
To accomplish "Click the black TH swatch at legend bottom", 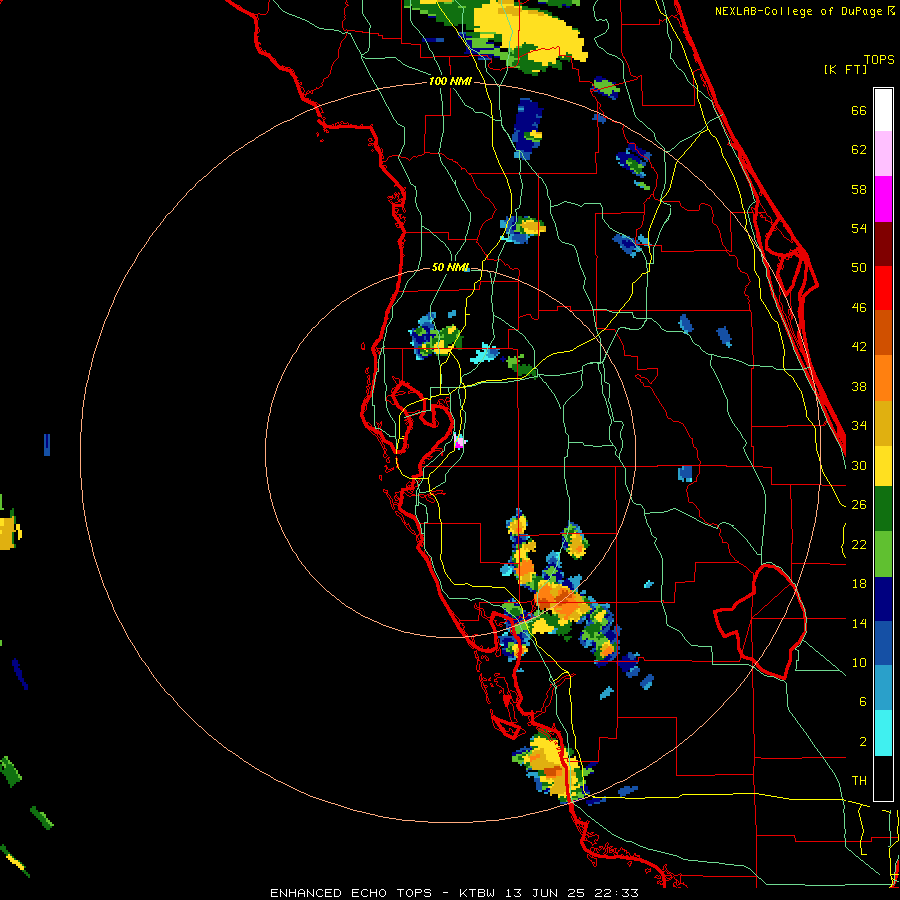I will (x=883, y=778).
